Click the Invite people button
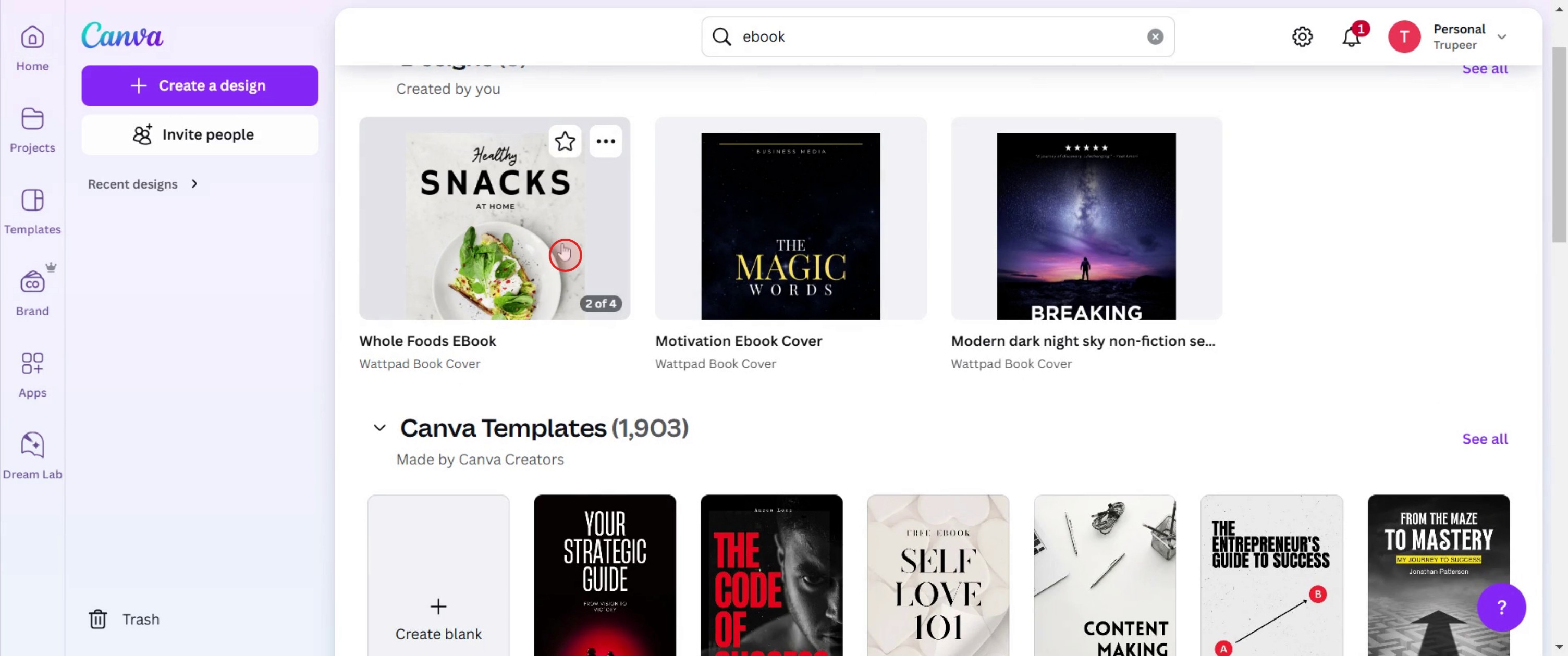Screen dimensions: 1568x656 coord(200,134)
